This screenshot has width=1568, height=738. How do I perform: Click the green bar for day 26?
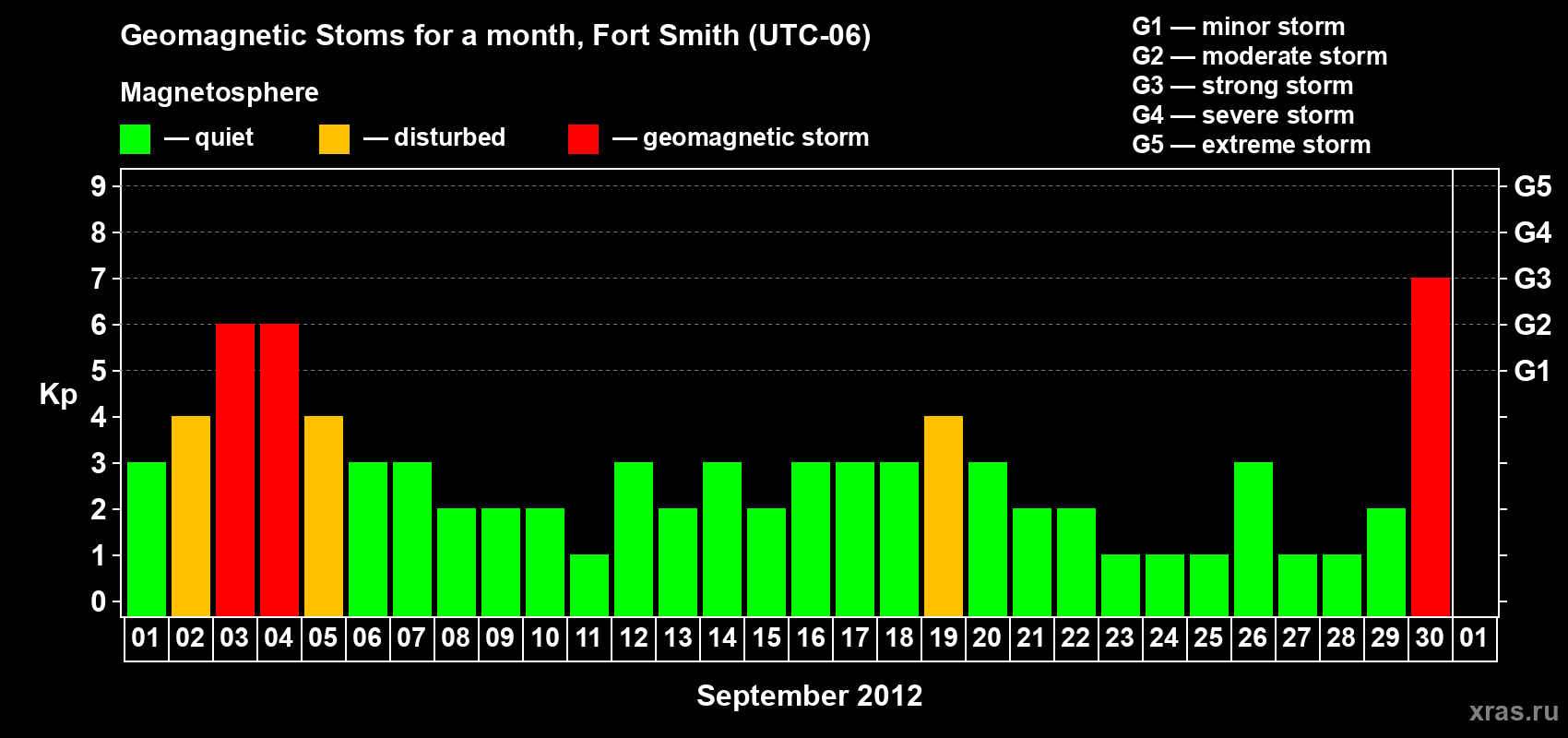(x=1253, y=539)
